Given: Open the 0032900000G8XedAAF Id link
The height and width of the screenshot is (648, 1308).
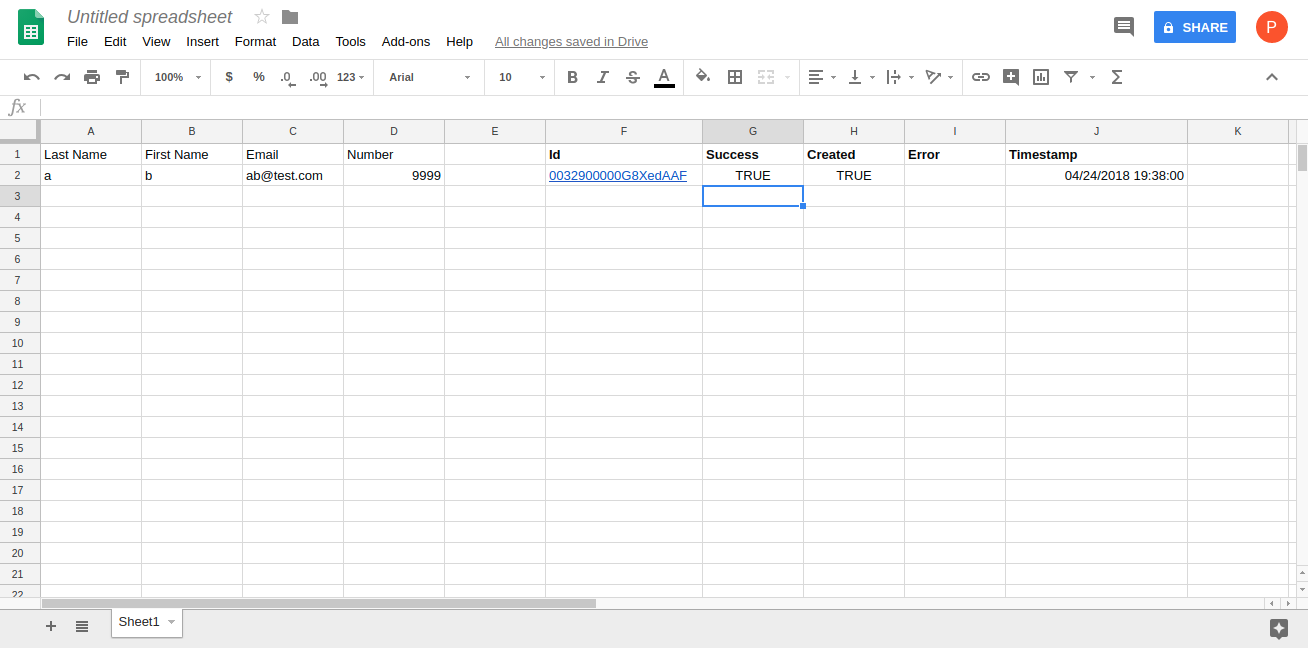Looking at the screenshot, I should (x=617, y=176).
